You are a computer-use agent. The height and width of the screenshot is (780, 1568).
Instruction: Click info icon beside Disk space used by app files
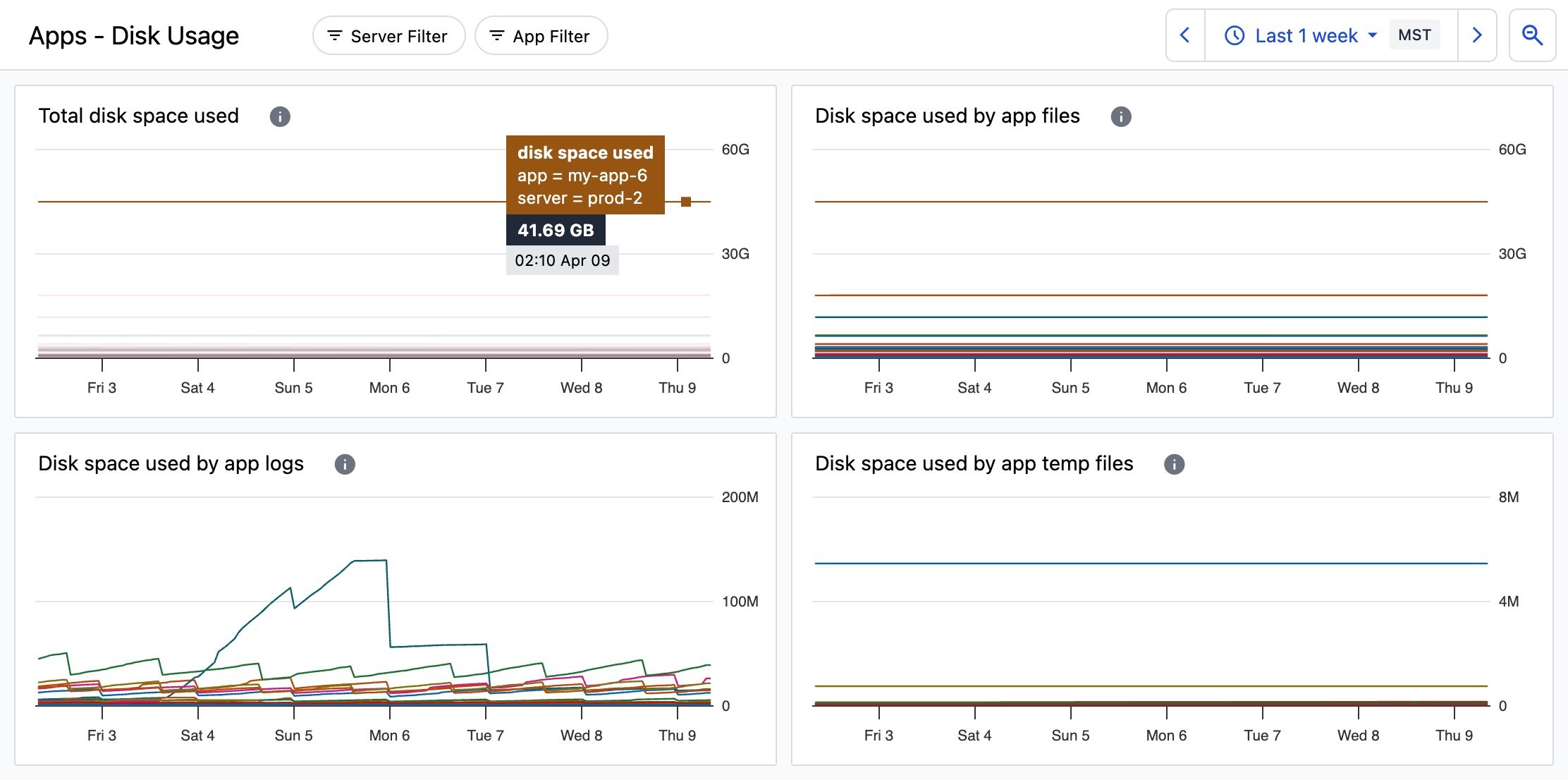1120,116
